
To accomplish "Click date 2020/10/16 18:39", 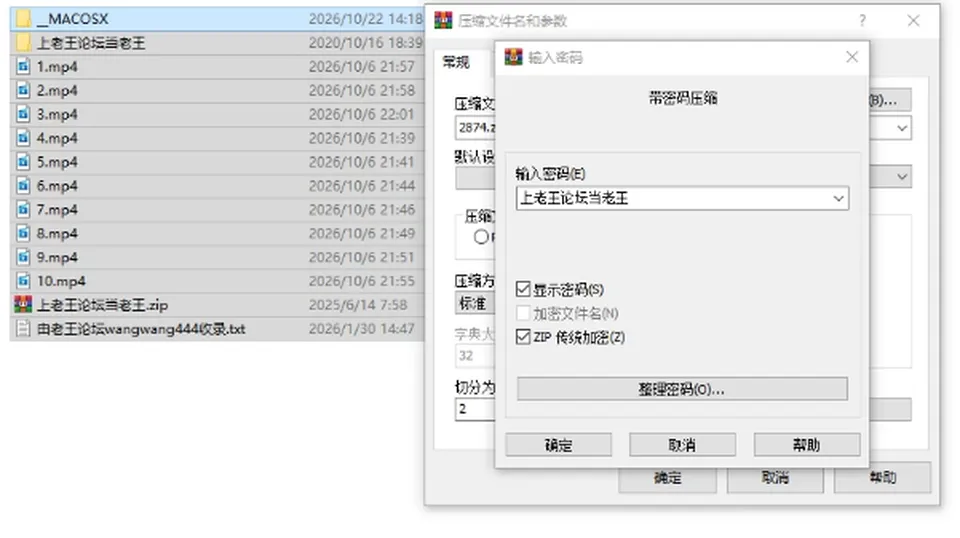I will tap(366, 43).
